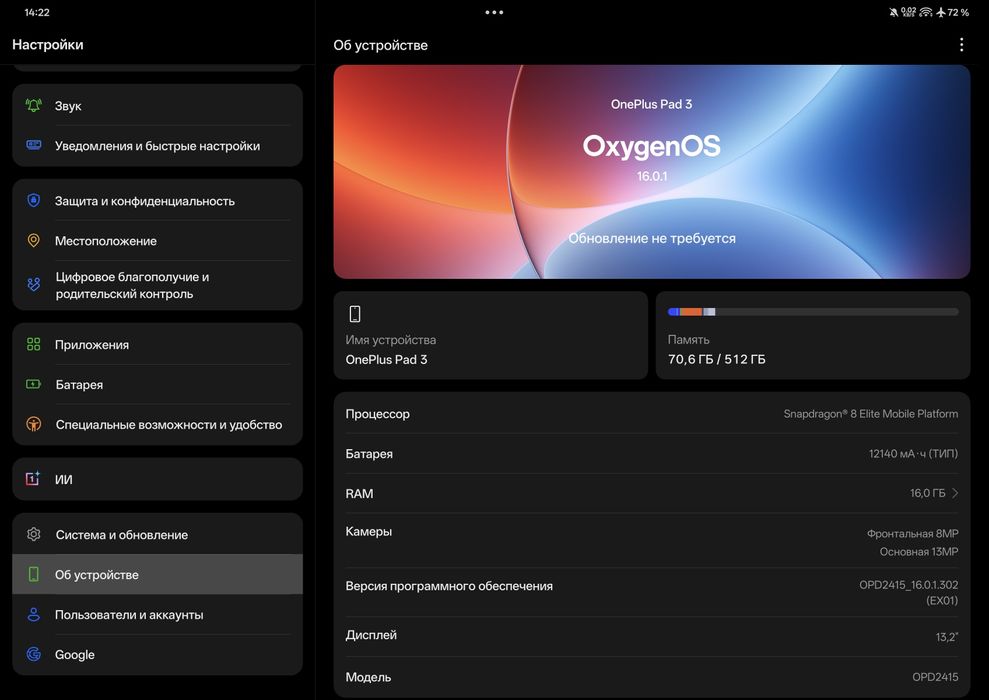Click the 13,2" display value
This screenshot has width=989, height=700.
(x=947, y=637)
